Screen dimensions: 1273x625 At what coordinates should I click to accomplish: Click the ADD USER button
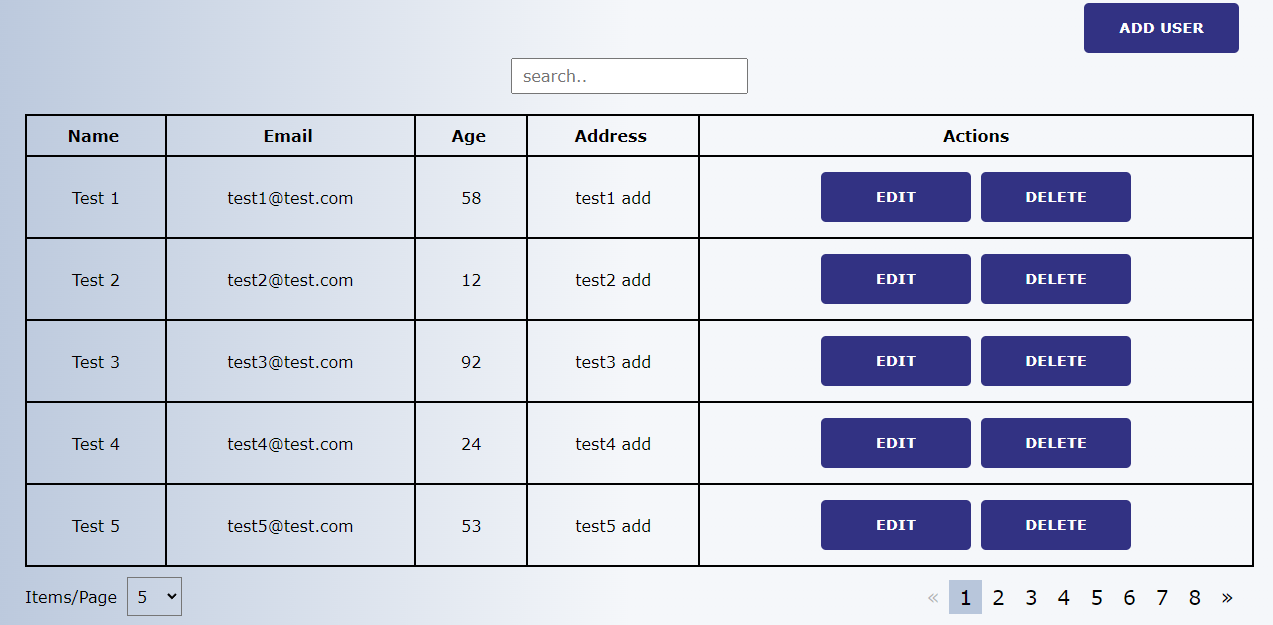(x=1161, y=28)
